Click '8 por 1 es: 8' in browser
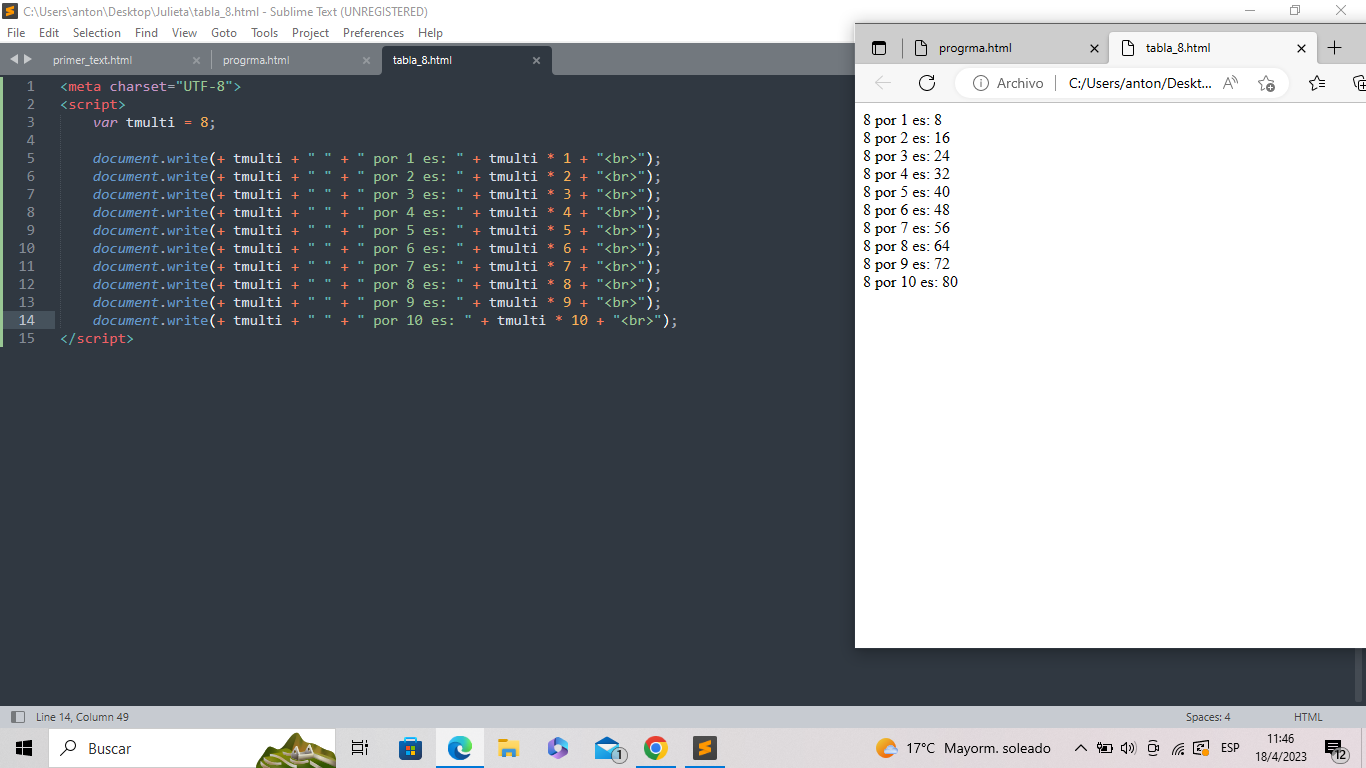The image size is (1366, 768). click(x=903, y=120)
